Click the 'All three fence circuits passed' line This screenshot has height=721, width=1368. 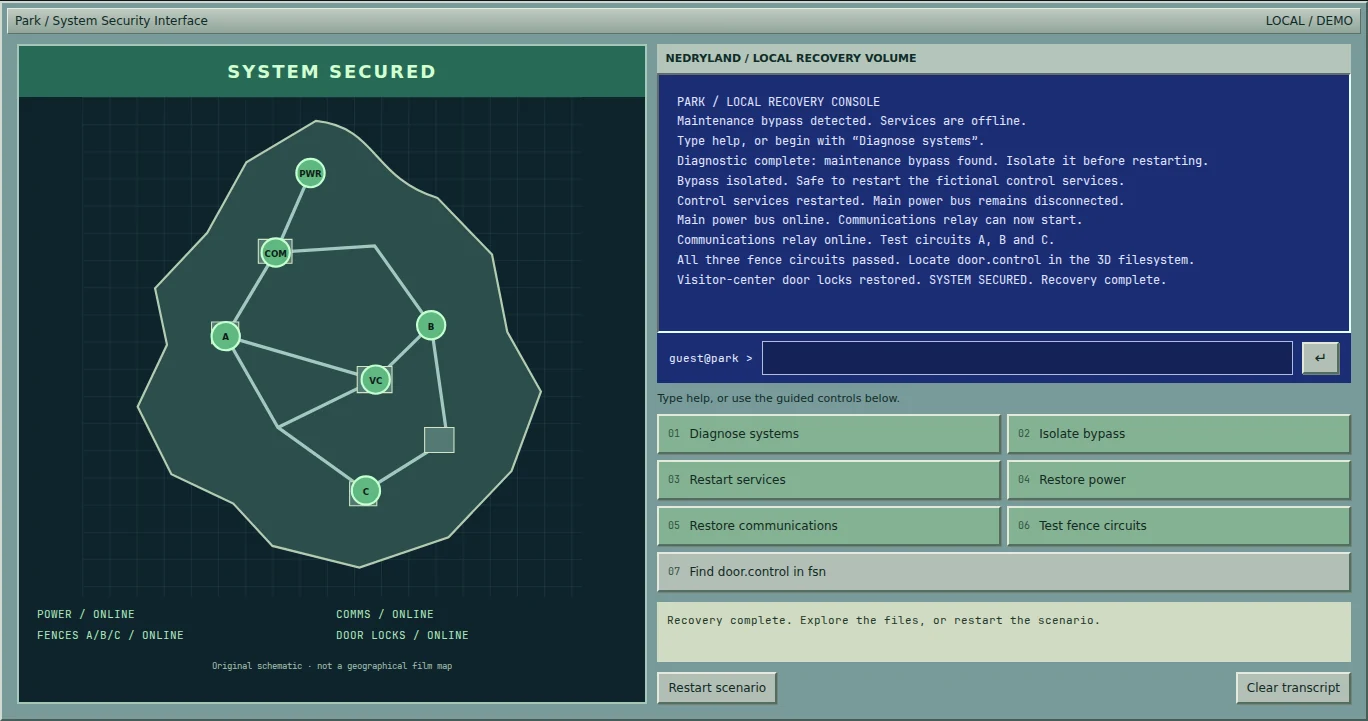coord(936,260)
